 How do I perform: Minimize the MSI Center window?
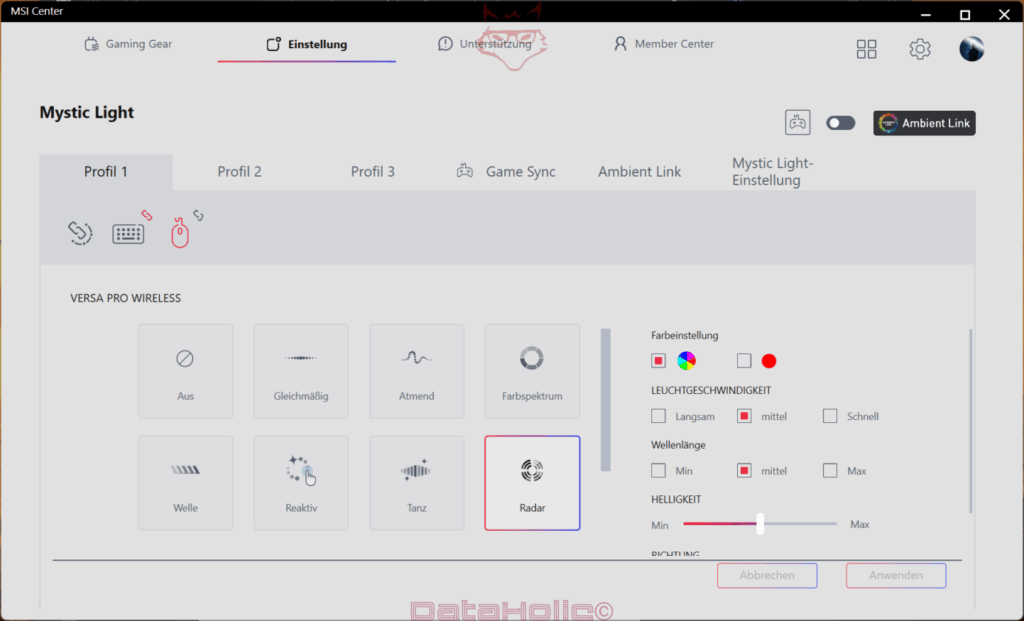point(925,14)
